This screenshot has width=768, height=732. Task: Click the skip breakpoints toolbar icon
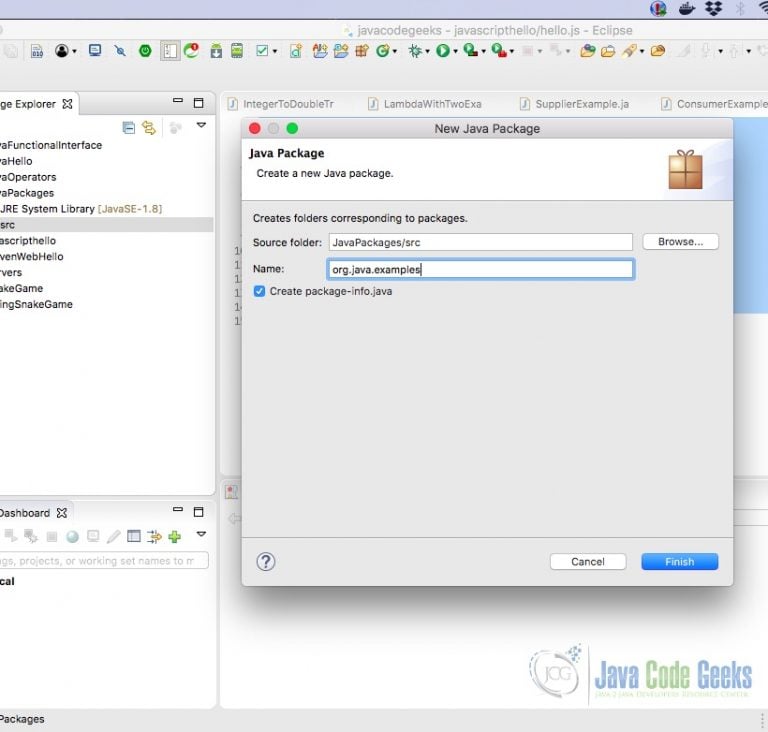120,51
